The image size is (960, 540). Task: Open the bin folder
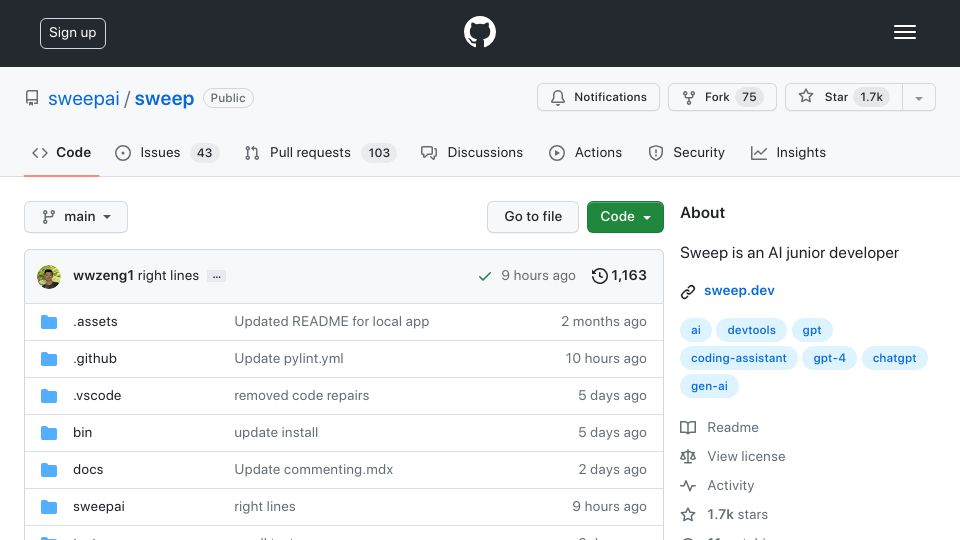tap(83, 432)
